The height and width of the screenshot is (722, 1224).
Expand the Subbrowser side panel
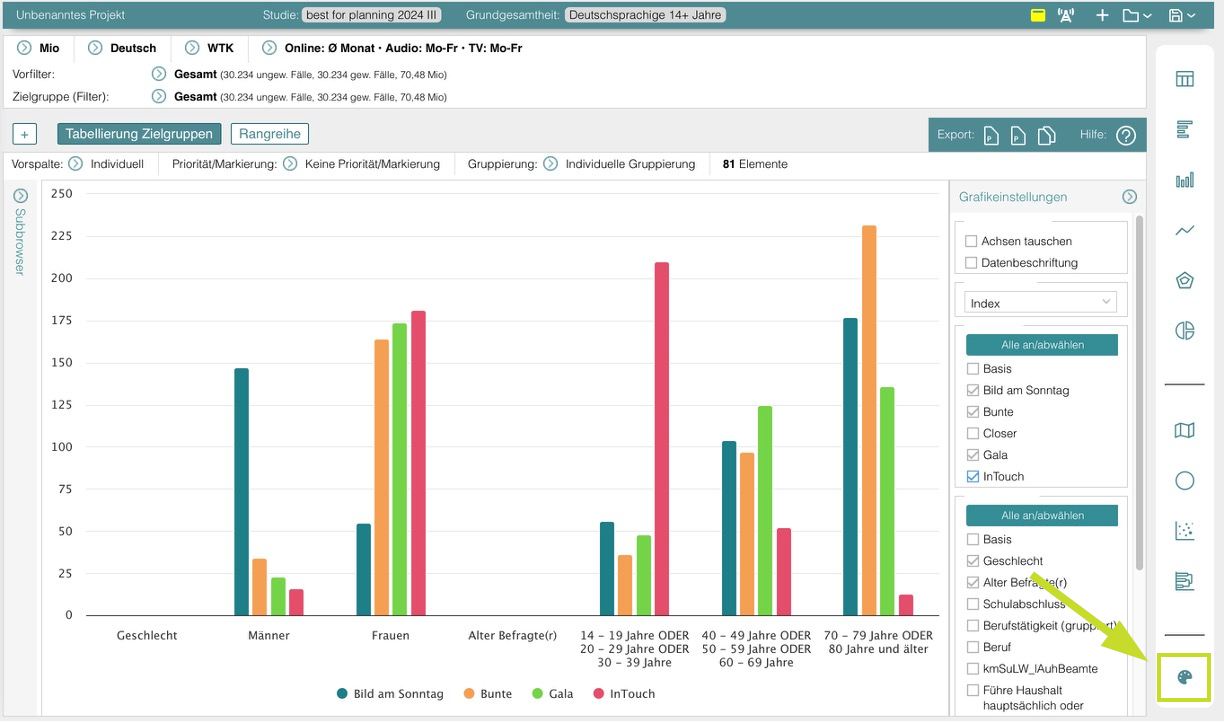coord(19,195)
